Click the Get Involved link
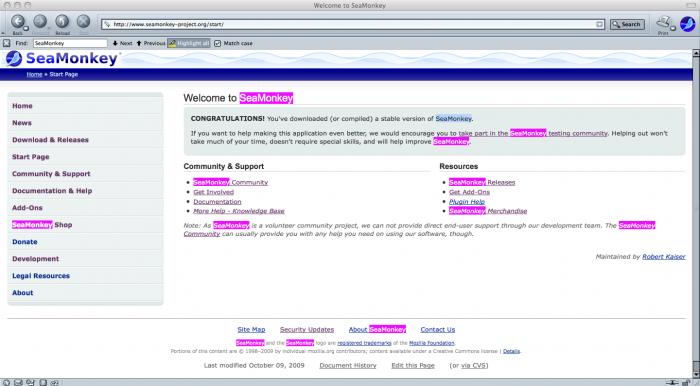Image resolution: width=700 pixels, height=386 pixels. 213,192
